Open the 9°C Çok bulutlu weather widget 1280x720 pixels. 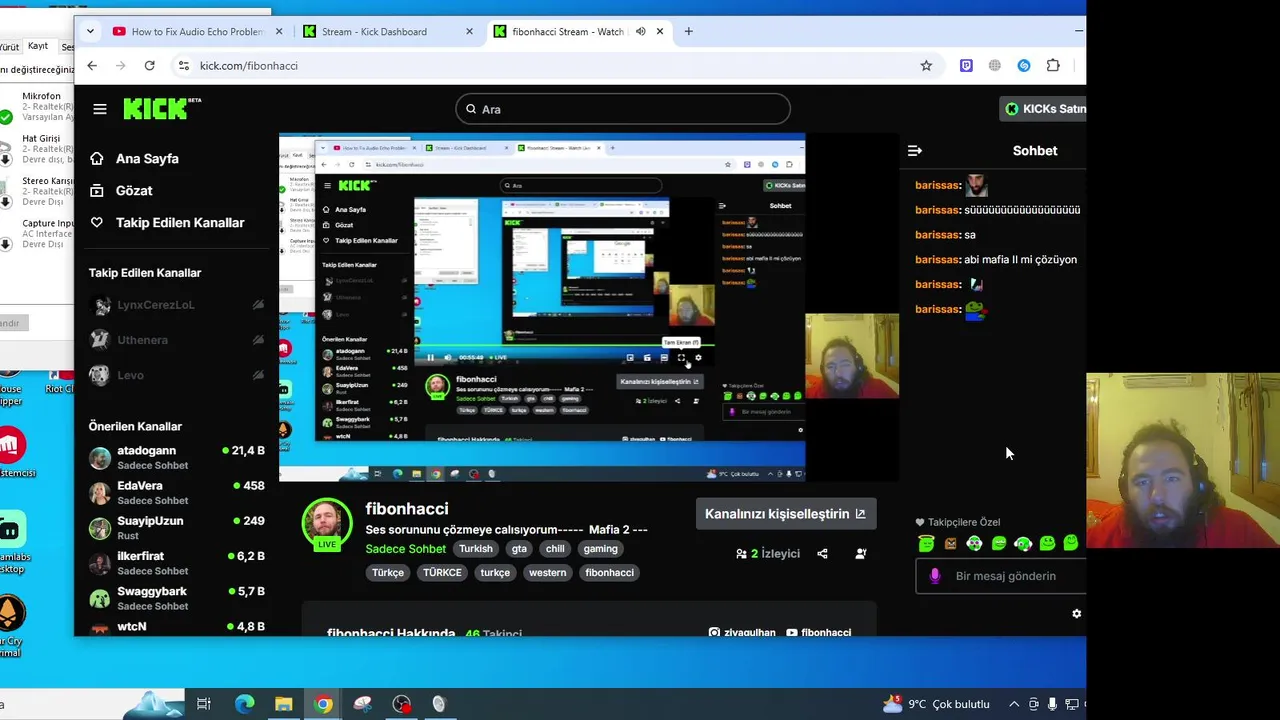(936, 704)
